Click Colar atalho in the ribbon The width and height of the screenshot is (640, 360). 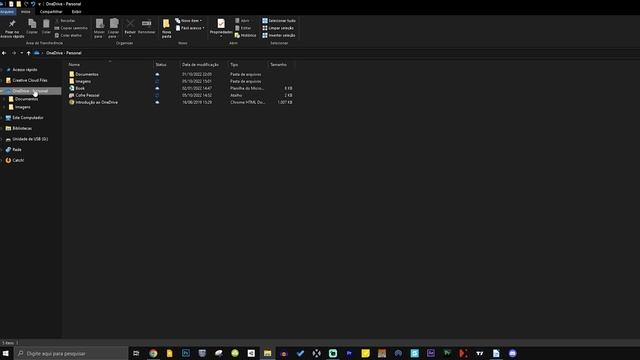point(69,35)
